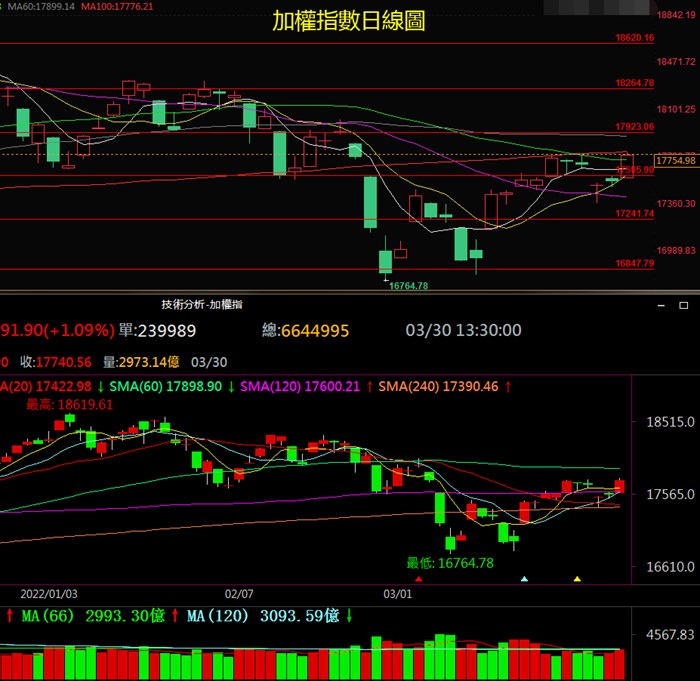Click the 18620.16 resistance line label
Screen dimensions: 700x681
coord(635,38)
